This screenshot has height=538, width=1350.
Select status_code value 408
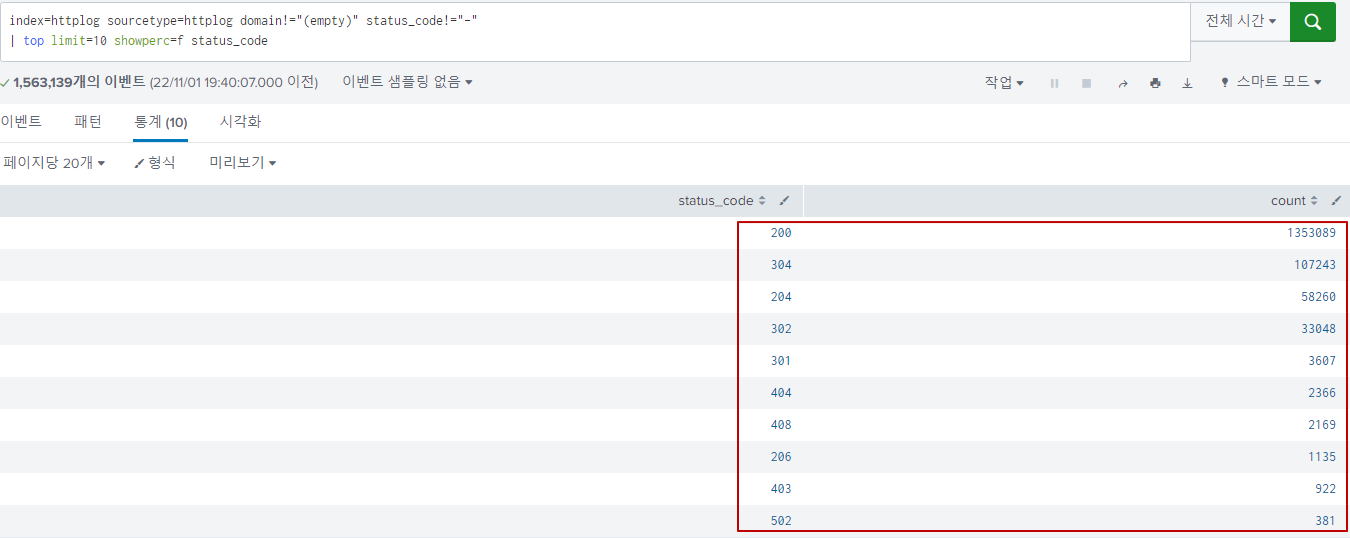[x=781, y=425]
